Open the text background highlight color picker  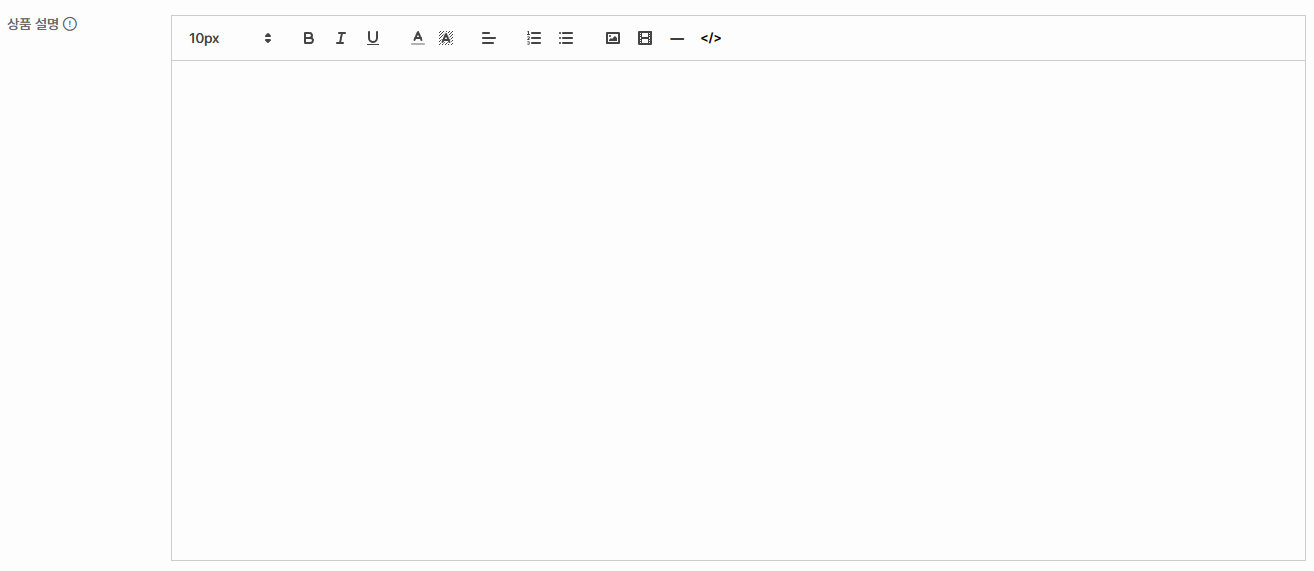[446, 38]
